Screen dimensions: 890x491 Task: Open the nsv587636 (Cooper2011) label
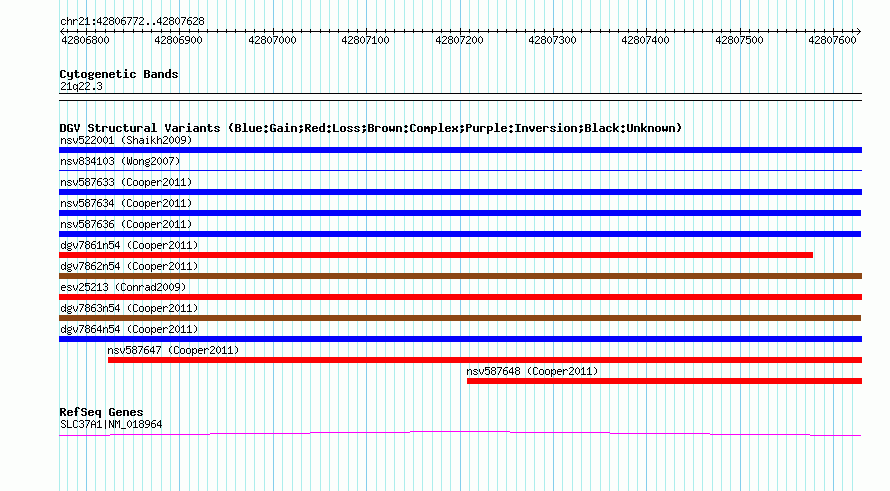pos(126,224)
